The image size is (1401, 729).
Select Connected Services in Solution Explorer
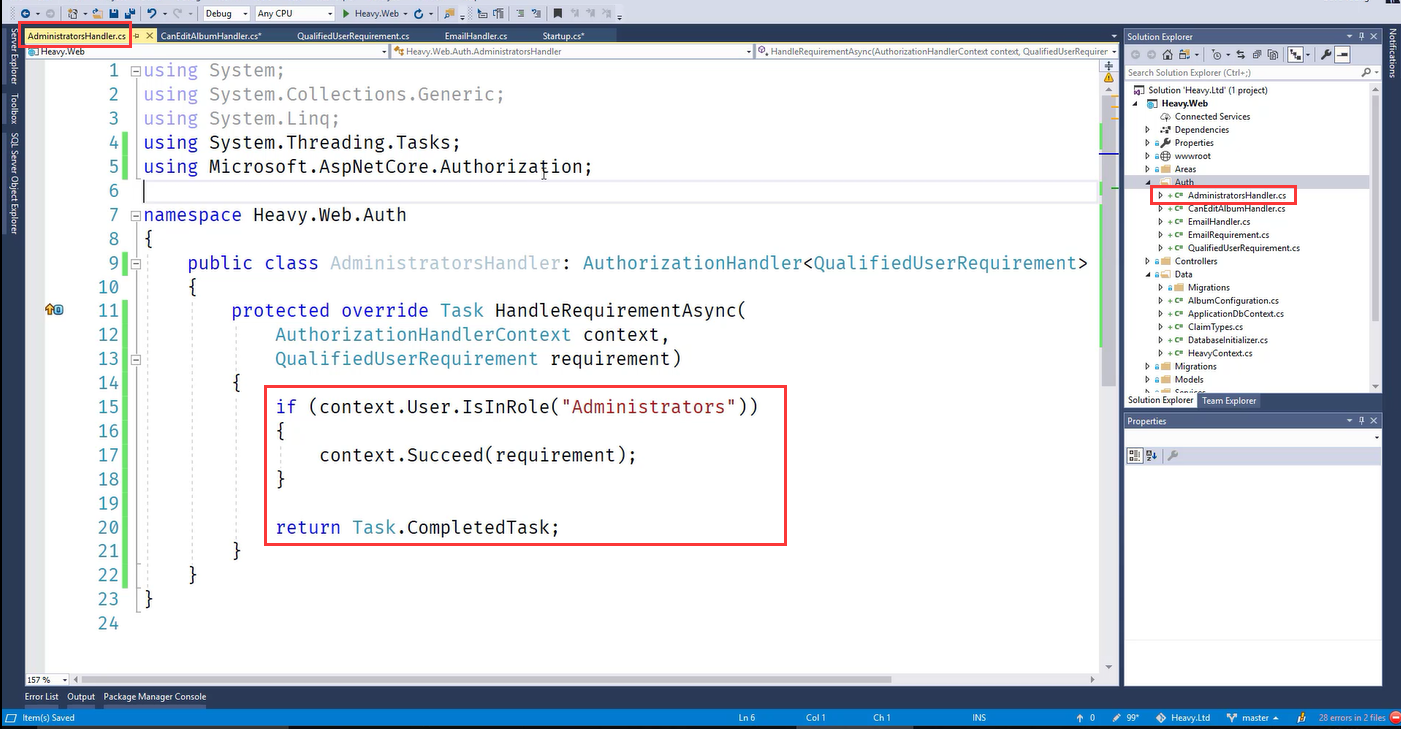coord(1212,116)
